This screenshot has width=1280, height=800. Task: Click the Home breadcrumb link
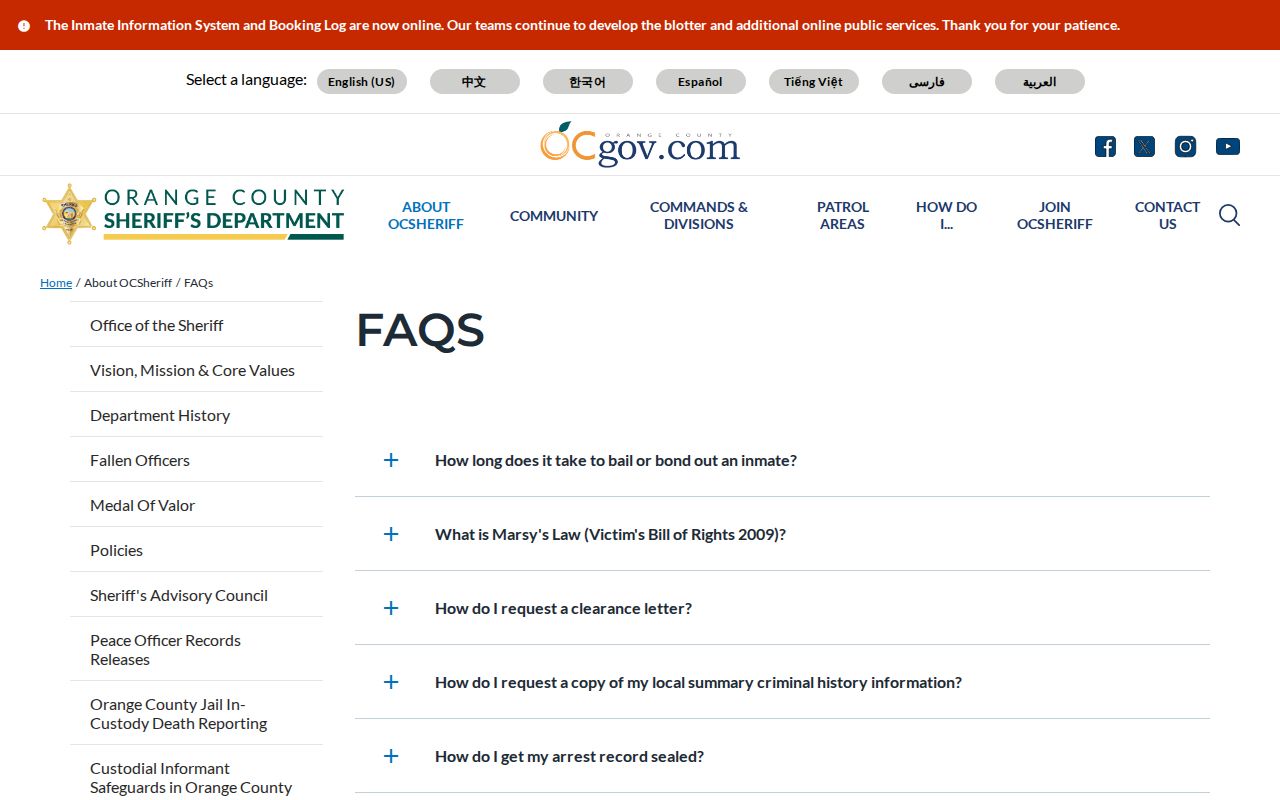point(56,283)
